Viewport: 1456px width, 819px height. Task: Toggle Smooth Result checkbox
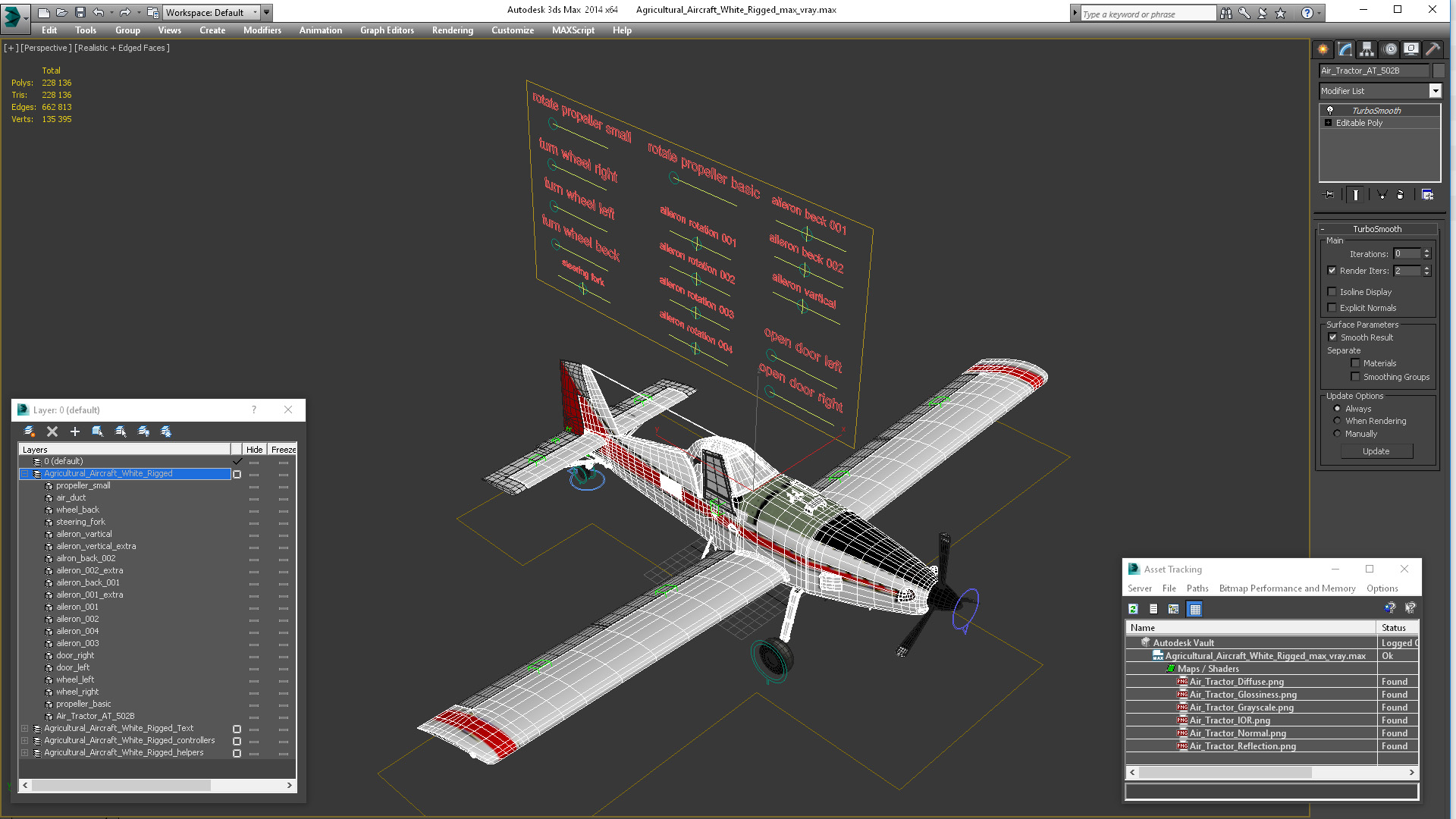pos(1332,337)
